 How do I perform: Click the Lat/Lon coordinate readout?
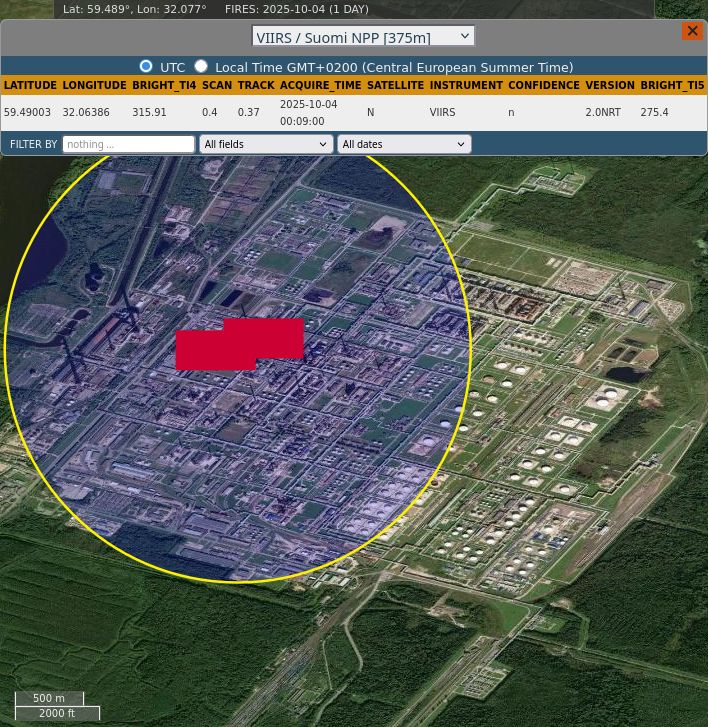pyautogui.click(x=134, y=9)
